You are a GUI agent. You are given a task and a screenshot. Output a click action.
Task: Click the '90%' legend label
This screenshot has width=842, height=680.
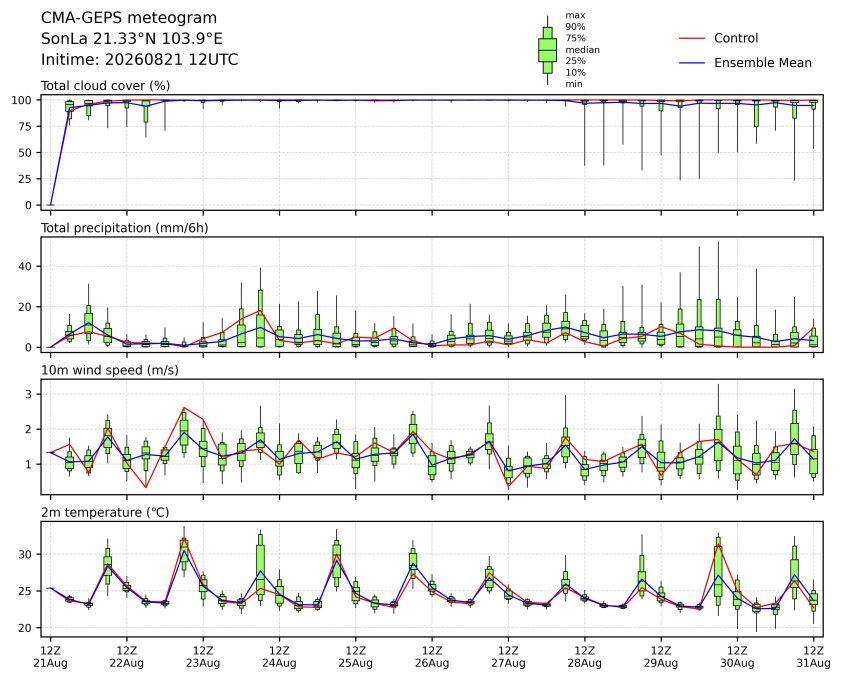click(x=575, y=26)
